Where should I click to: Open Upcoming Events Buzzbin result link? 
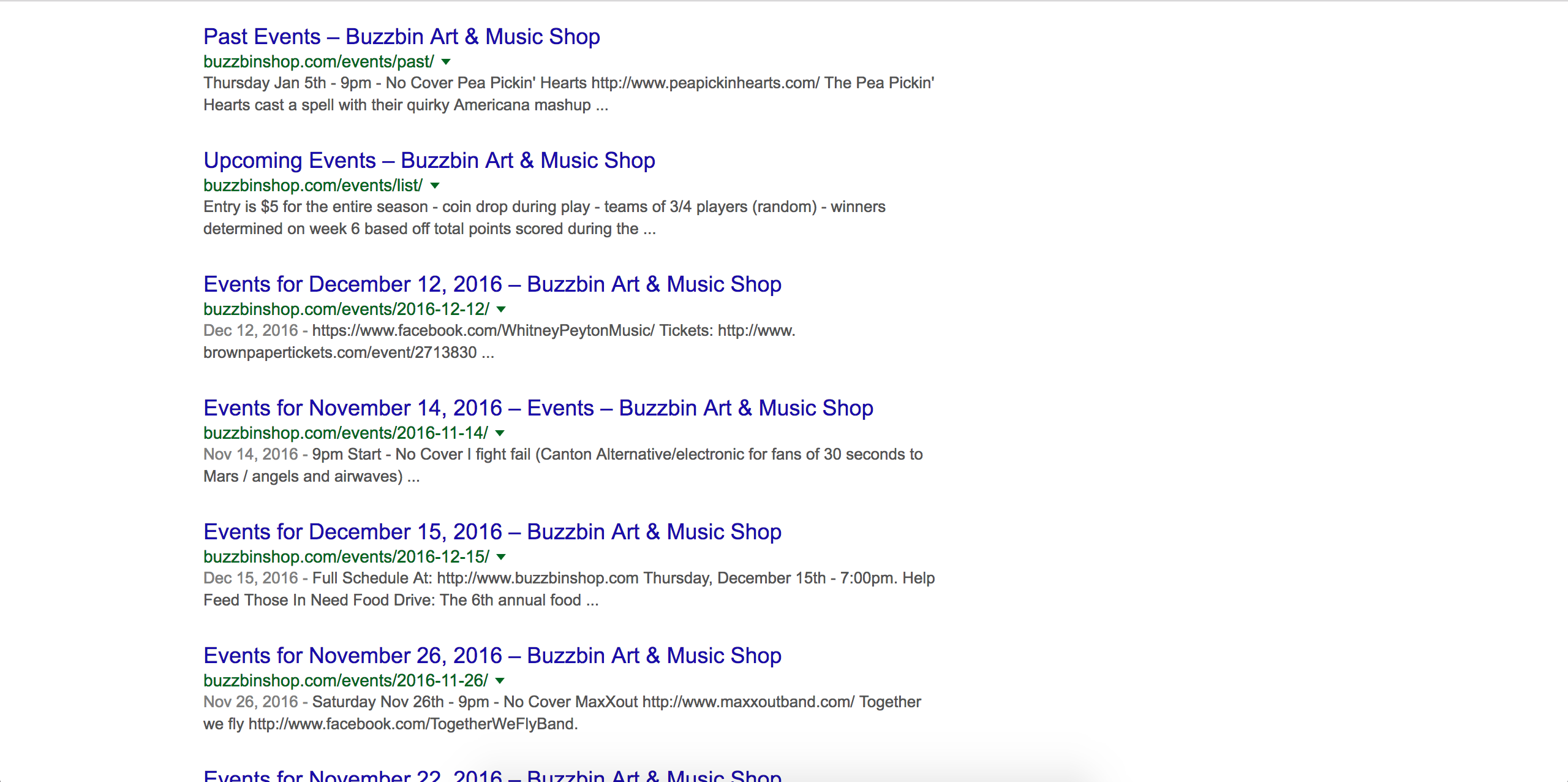pyautogui.click(x=429, y=161)
